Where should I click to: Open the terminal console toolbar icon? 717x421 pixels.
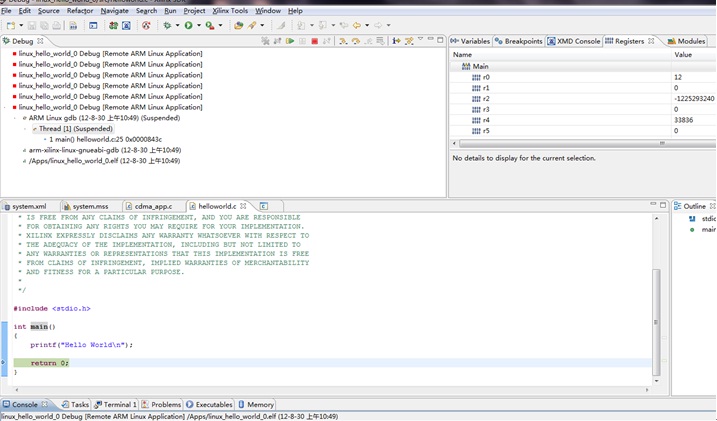click(x=93, y=26)
